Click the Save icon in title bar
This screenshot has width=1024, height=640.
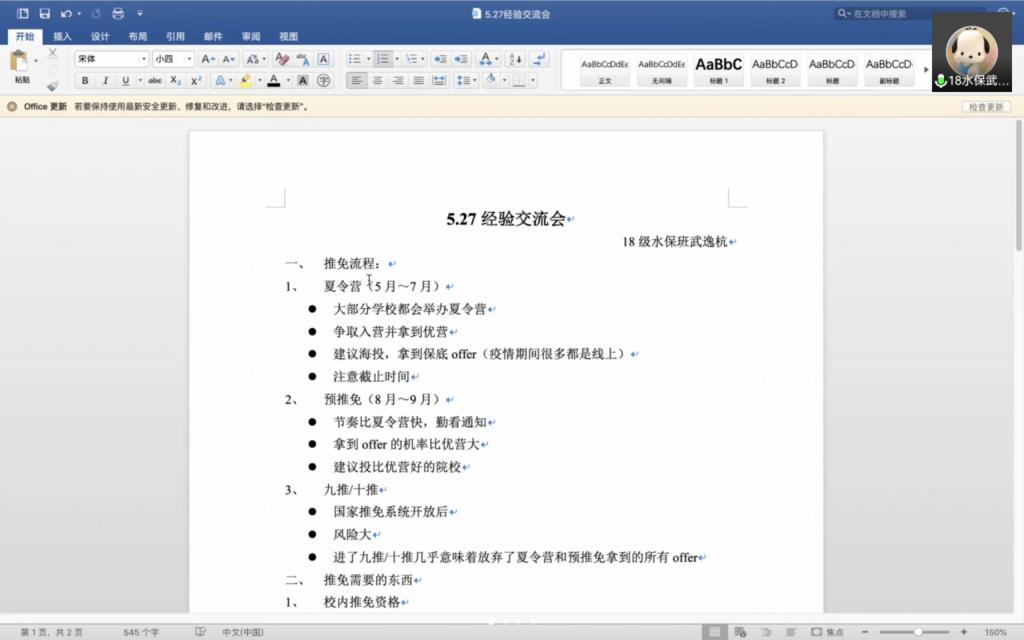[x=44, y=13]
